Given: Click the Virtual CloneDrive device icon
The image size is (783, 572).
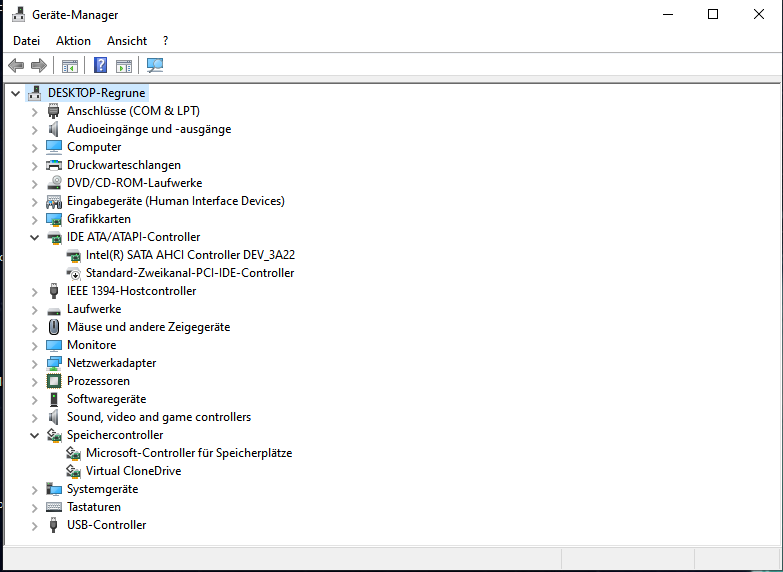Looking at the screenshot, I should coord(73,471).
